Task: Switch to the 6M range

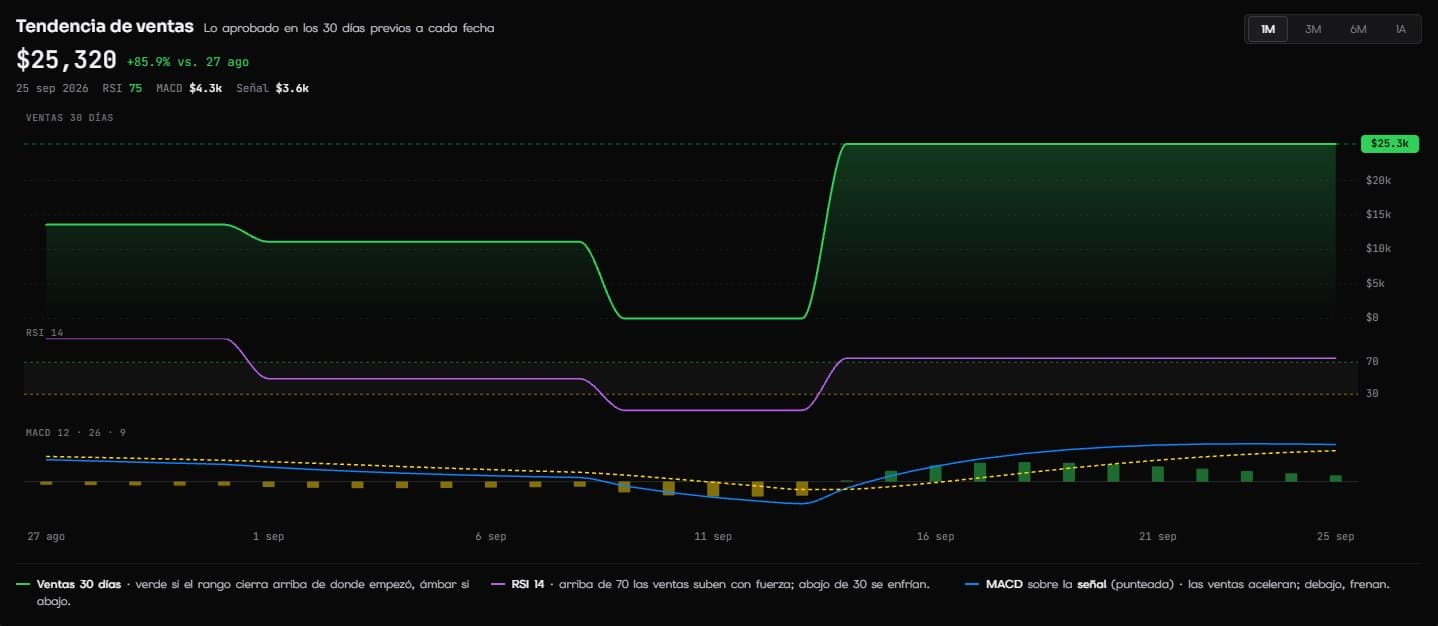Action: 1358,29
